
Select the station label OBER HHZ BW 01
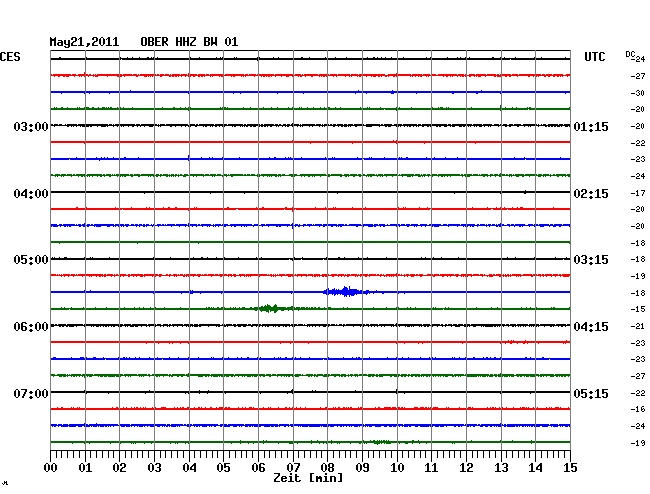click(189, 42)
